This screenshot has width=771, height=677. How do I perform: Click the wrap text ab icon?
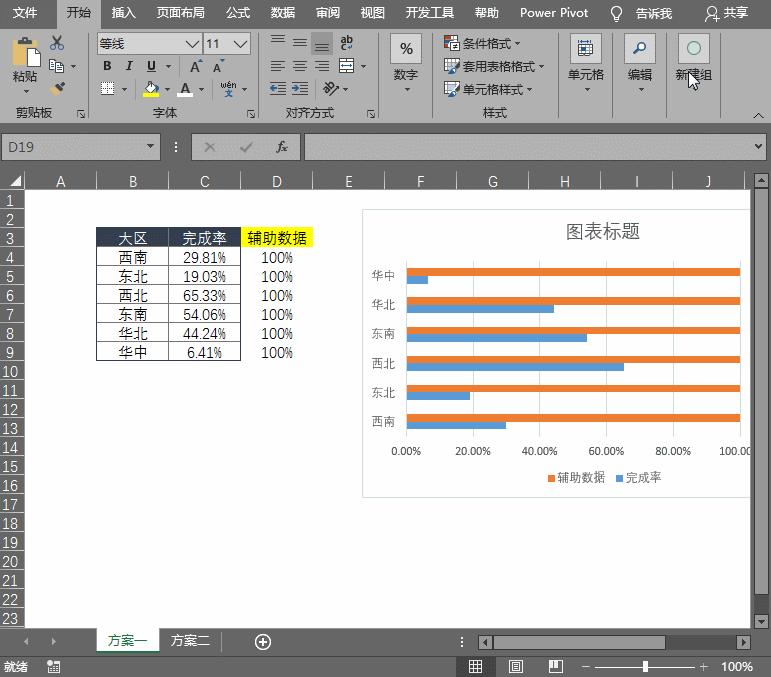[x=346, y=43]
